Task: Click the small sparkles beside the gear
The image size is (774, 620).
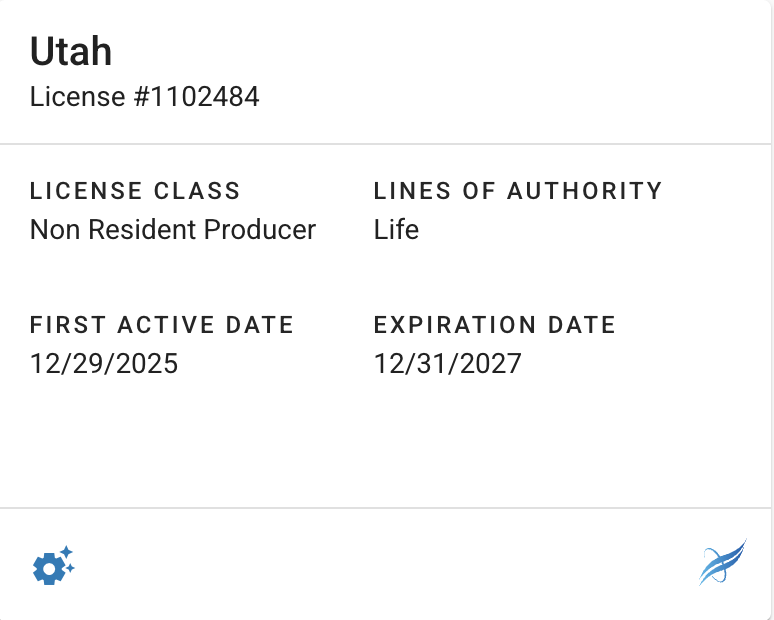Action: click(x=68, y=554)
